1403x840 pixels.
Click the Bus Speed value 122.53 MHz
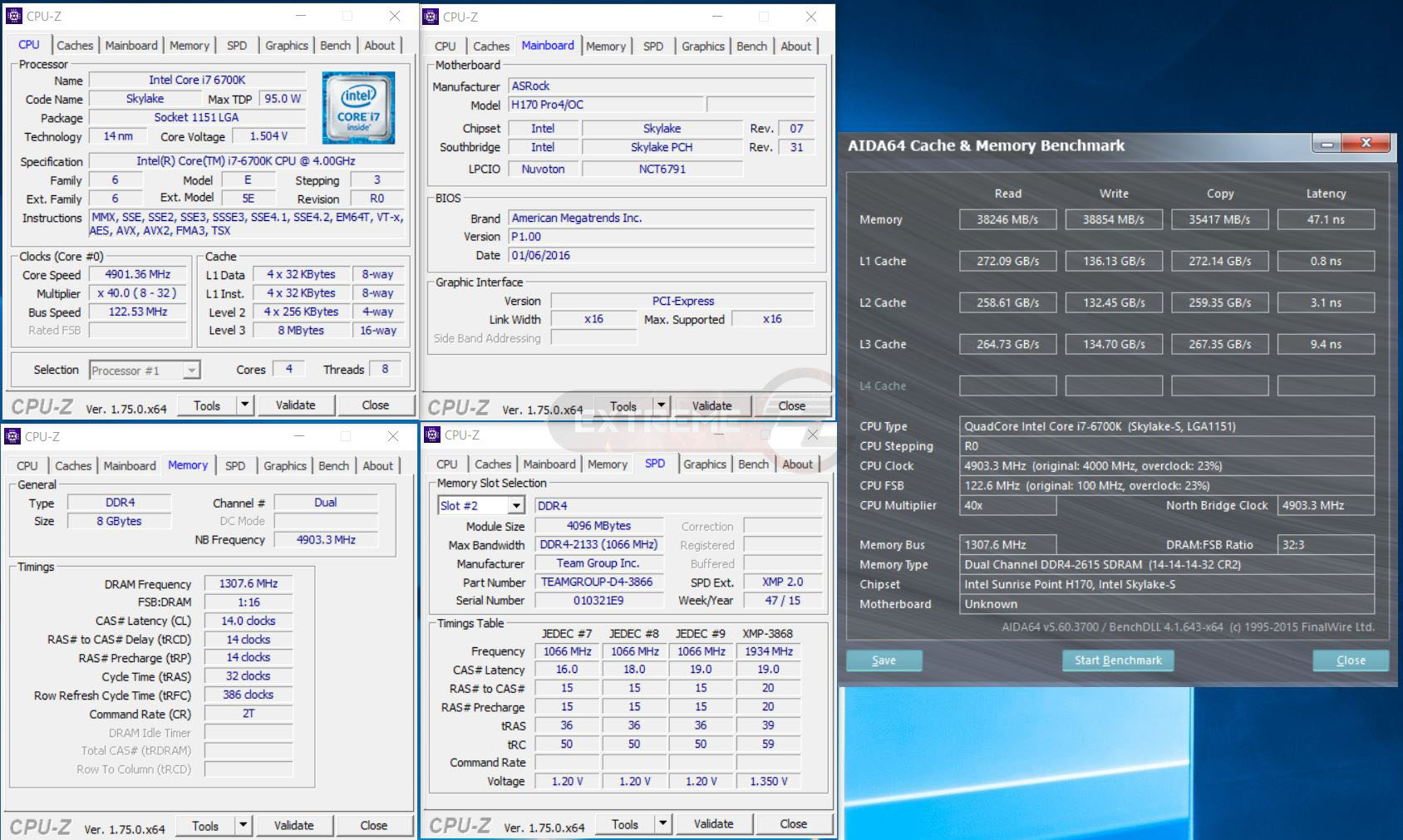click(x=138, y=312)
